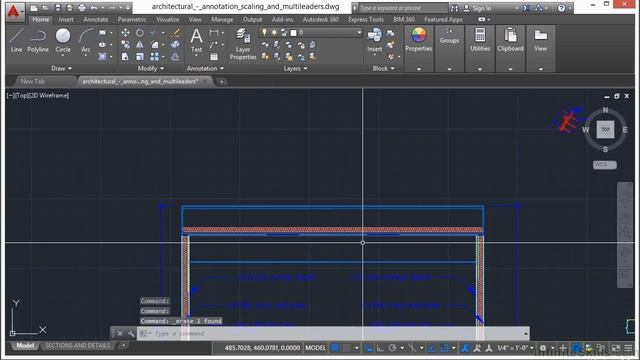Open the Clipboard panel
Image resolution: width=640 pixels, height=360 pixels.
(510, 40)
